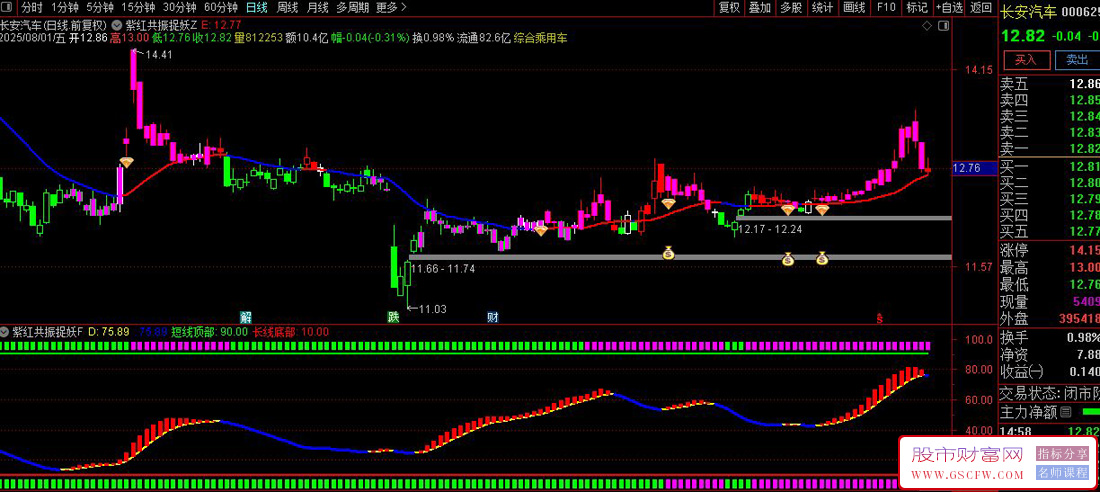Click the 11.66 - 11.74 support range label
1100x492 pixels.
click(443, 268)
